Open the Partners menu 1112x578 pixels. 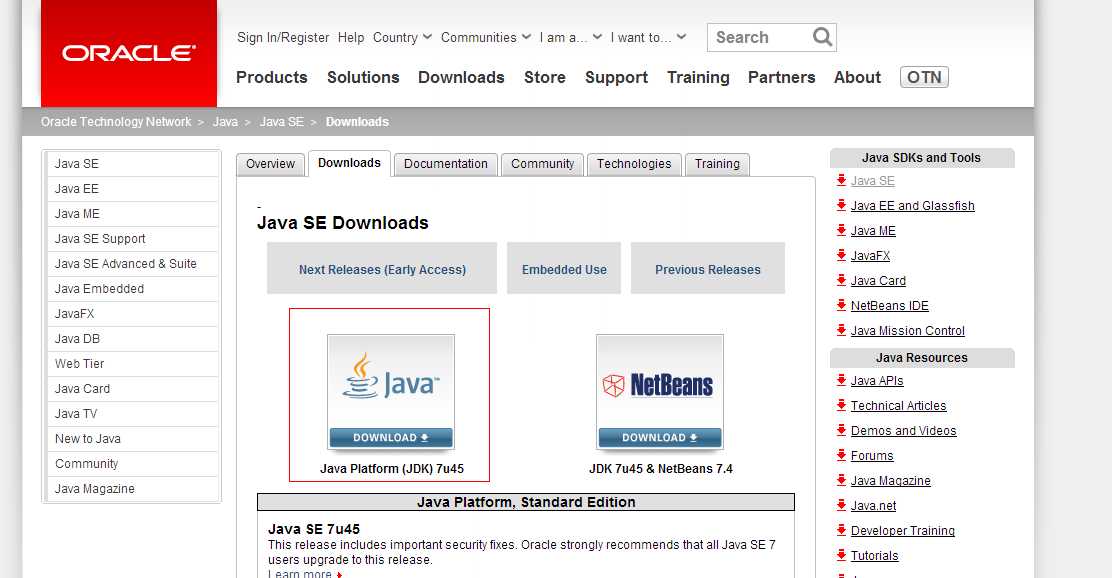coord(782,77)
